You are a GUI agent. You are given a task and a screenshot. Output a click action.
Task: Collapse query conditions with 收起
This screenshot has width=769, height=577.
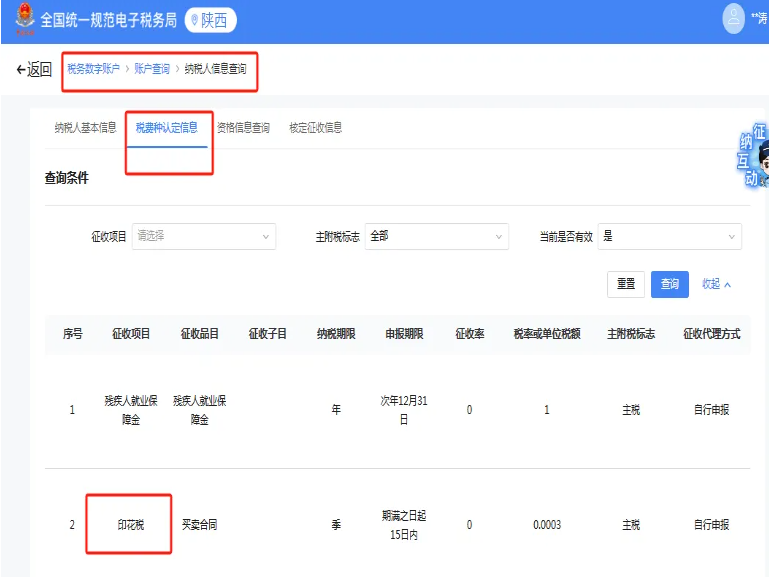point(716,284)
